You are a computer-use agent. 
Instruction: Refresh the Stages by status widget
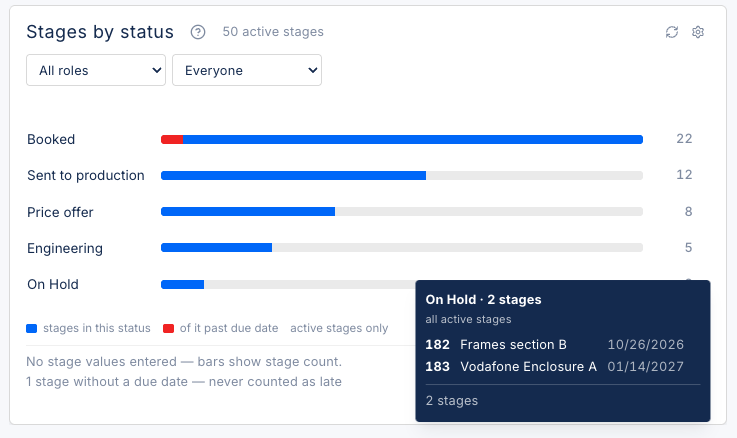click(x=672, y=32)
